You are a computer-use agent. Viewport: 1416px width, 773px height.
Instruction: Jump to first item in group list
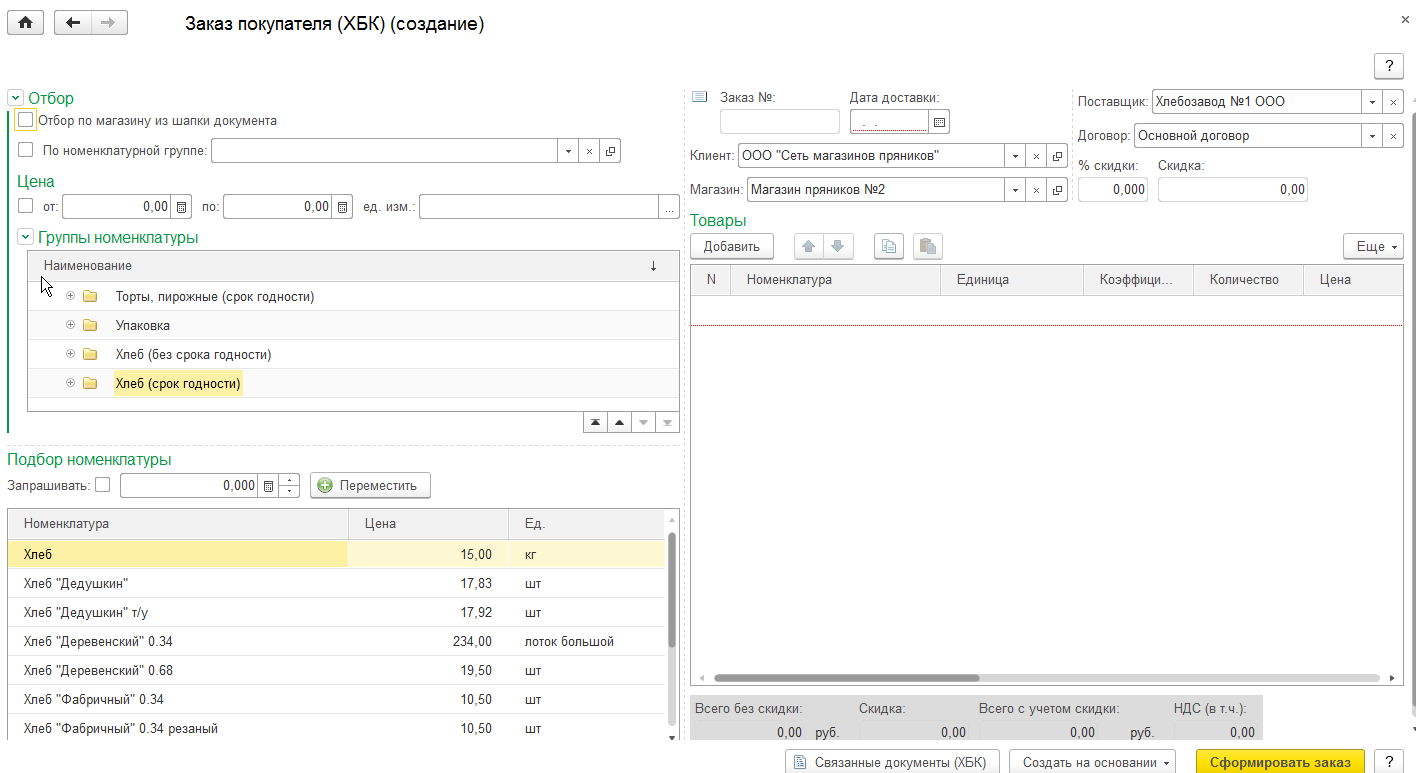595,422
